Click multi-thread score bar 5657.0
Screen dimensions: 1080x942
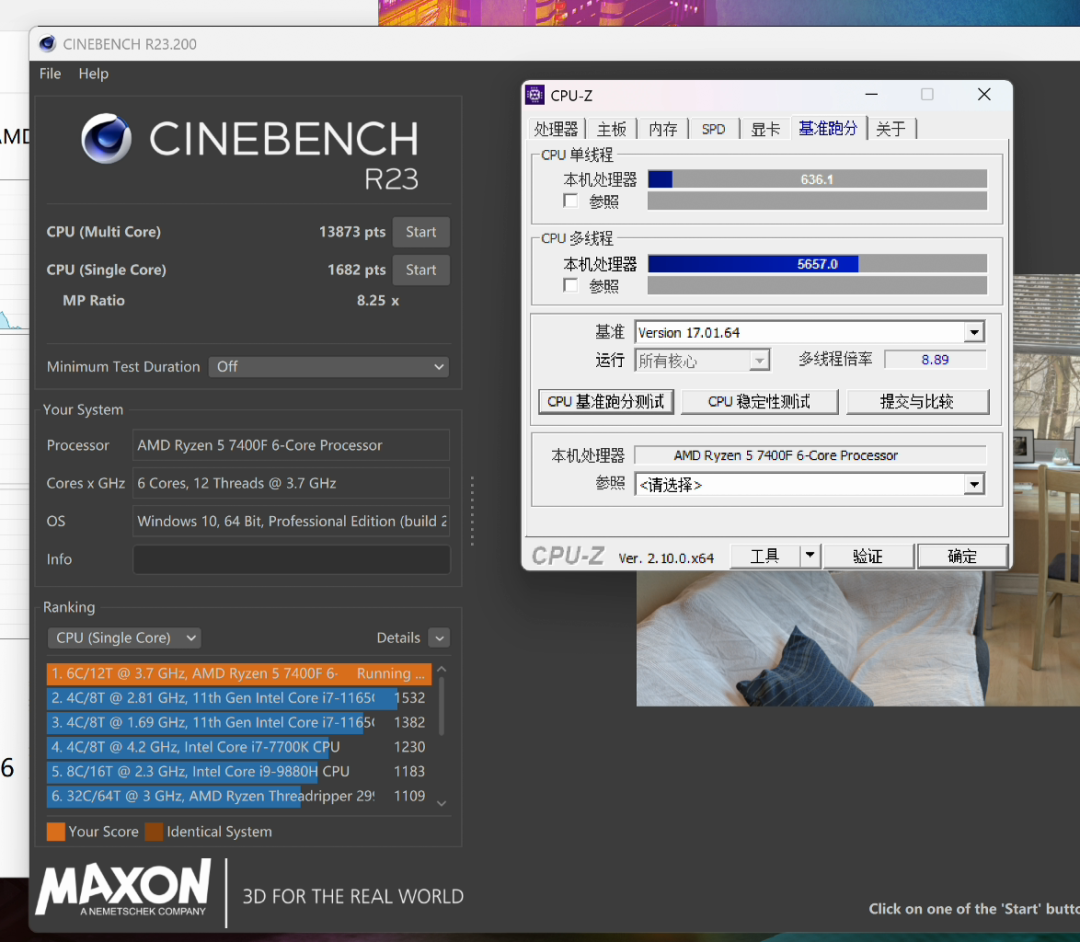click(x=817, y=264)
